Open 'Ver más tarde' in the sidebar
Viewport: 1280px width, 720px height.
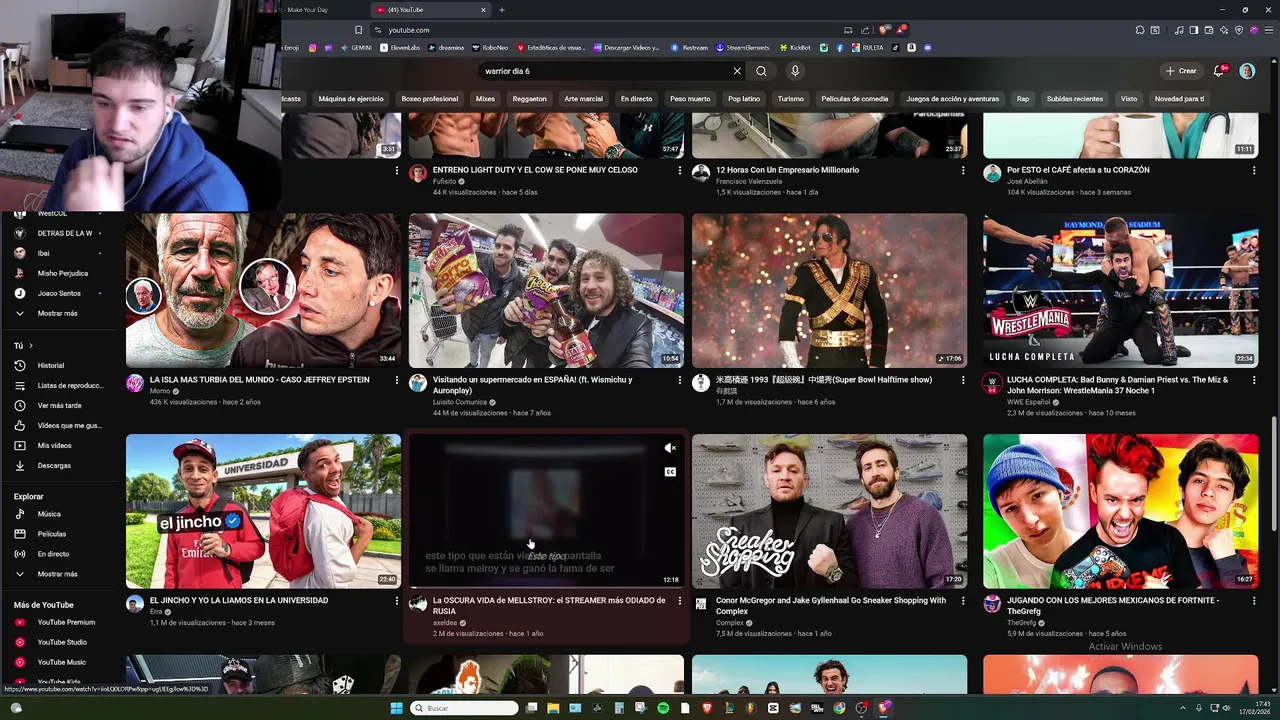[58, 406]
